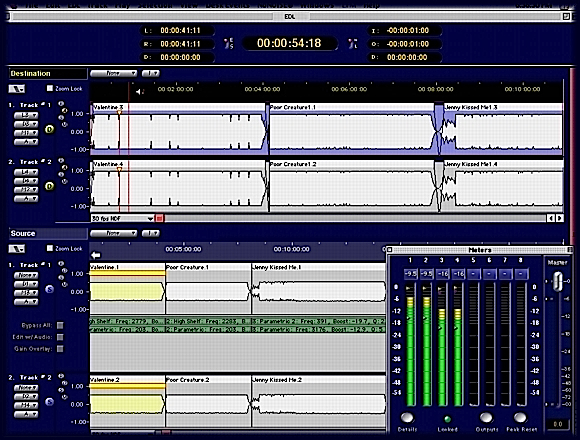Click the speaker icon in Destination timeline ruler
The width and height of the screenshot is (580, 440).
click(x=139, y=91)
